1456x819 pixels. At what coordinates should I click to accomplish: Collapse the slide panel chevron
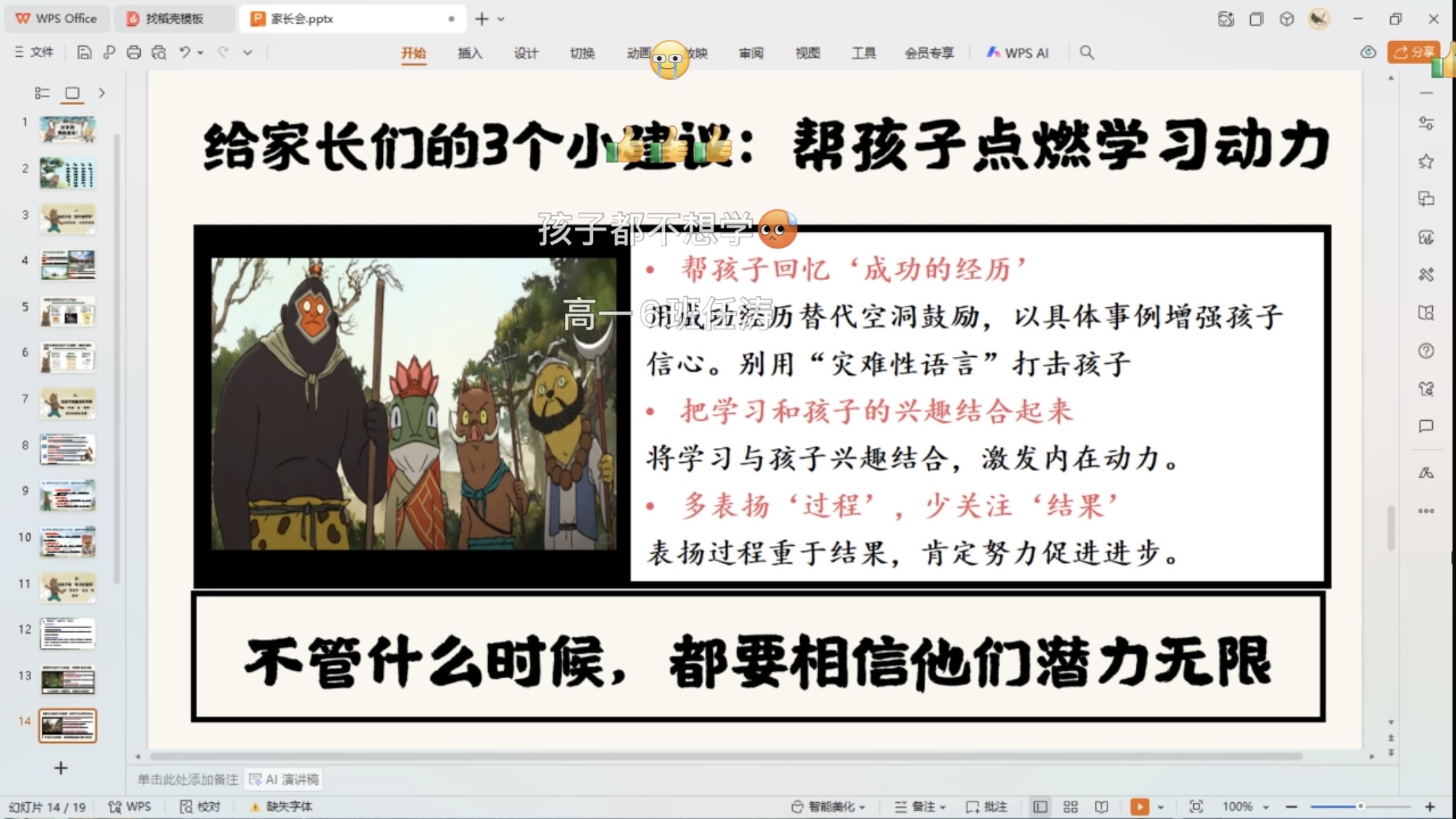click(101, 93)
